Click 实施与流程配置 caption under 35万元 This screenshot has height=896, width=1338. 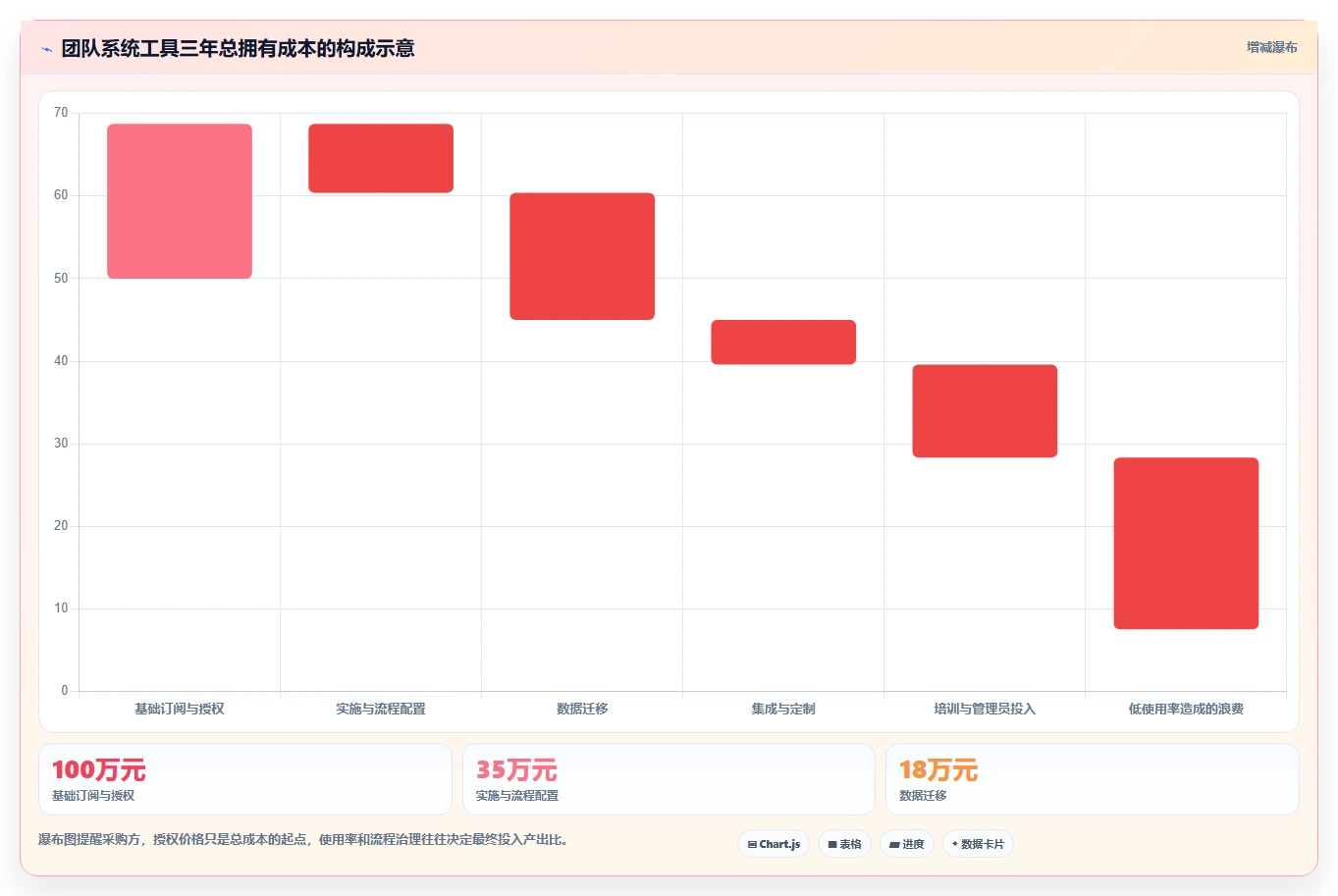(x=517, y=796)
